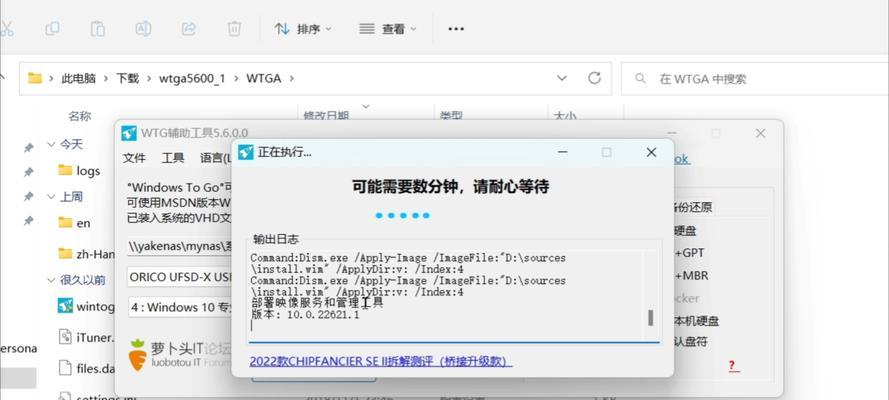Open the 排序 sort dropdown
889x400 pixels.
tap(303, 29)
